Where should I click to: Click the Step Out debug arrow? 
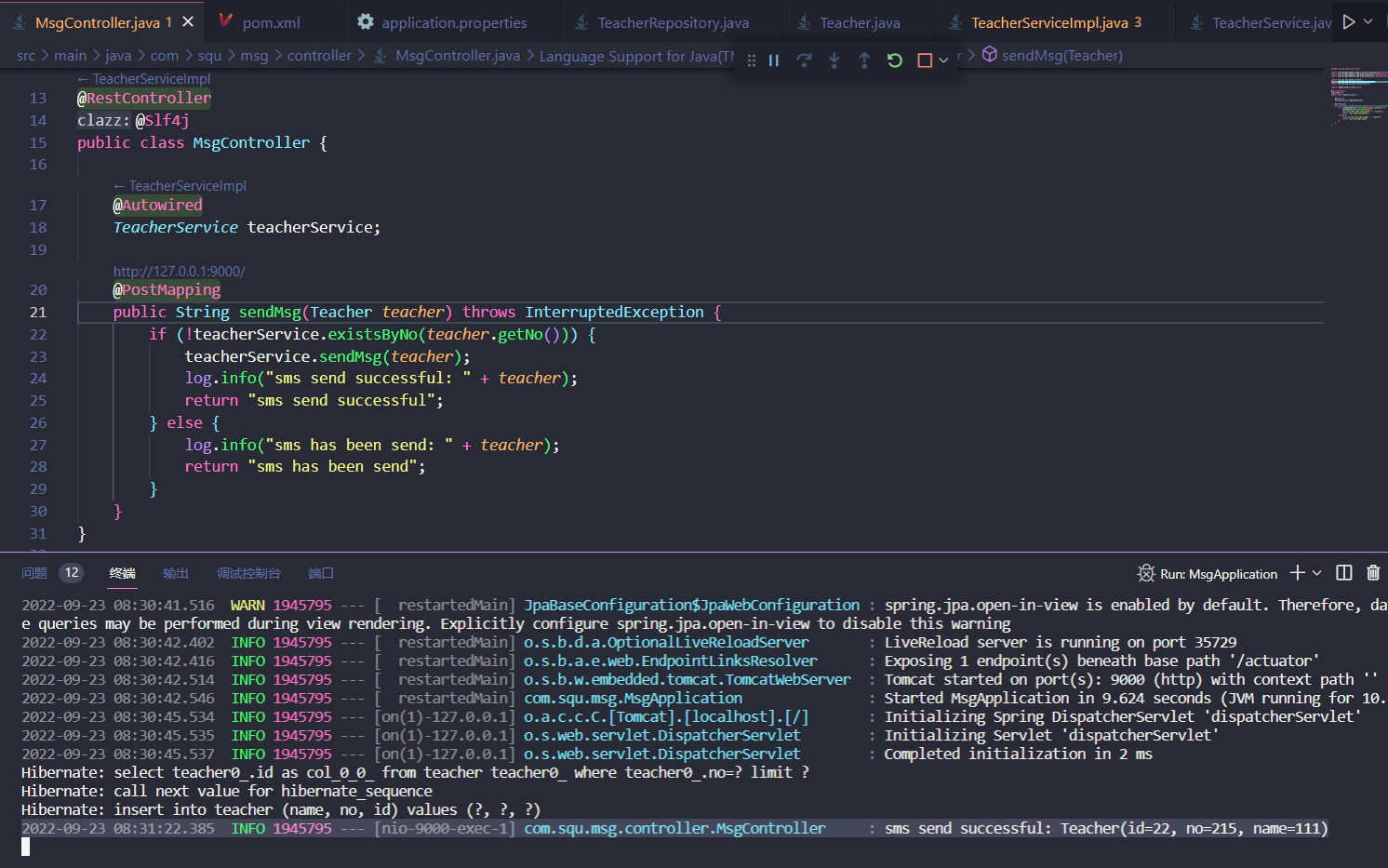point(864,60)
